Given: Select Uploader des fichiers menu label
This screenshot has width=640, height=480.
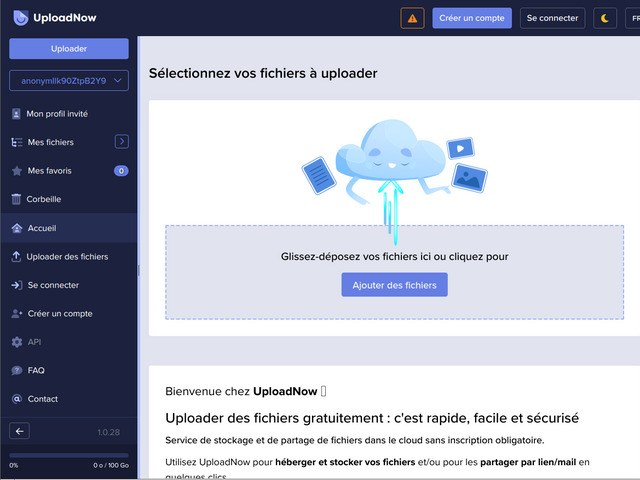Looking at the screenshot, I should [x=67, y=257].
